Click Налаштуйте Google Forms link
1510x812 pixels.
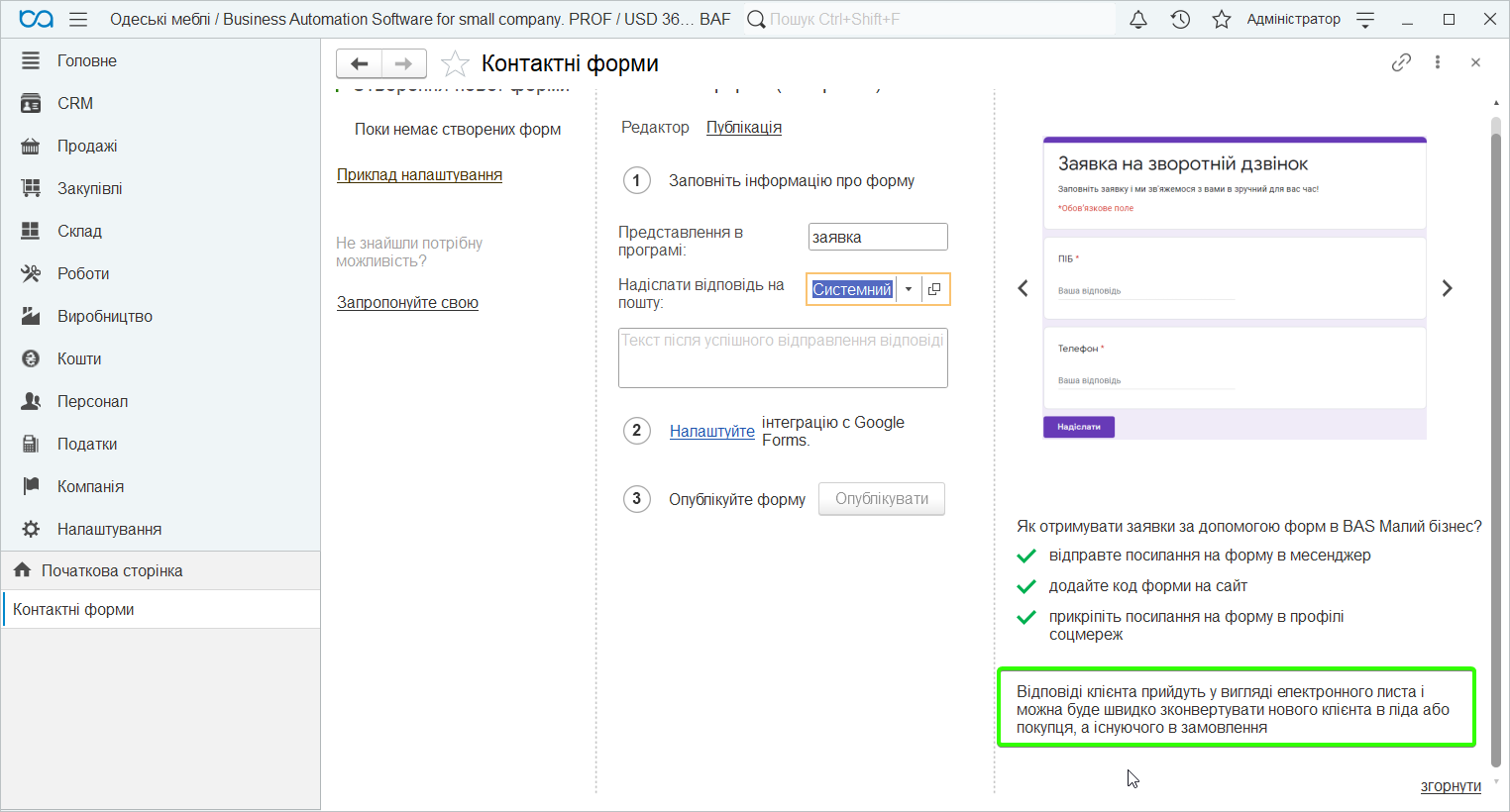tap(712, 431)
